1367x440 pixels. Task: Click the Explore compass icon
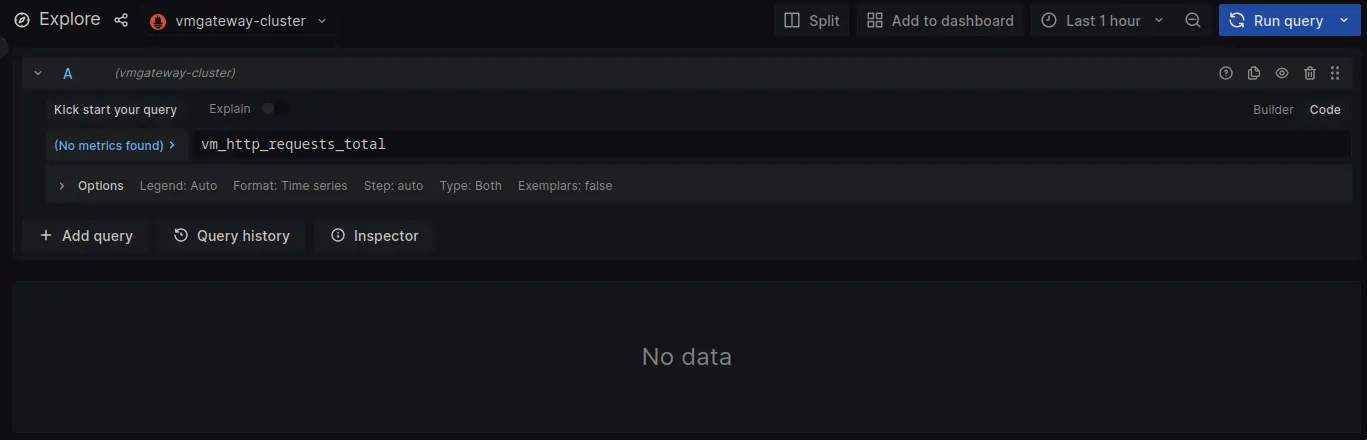[22, 20]
